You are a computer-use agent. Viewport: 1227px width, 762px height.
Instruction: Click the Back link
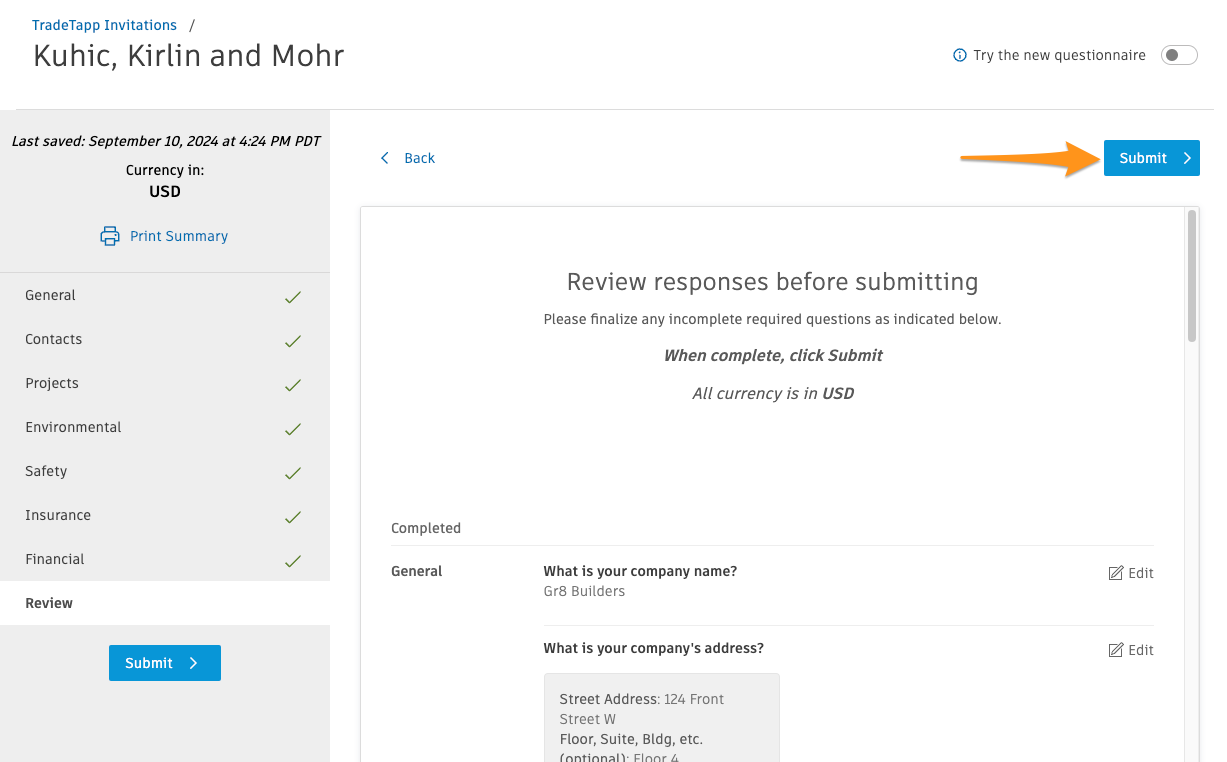(419, 157)
